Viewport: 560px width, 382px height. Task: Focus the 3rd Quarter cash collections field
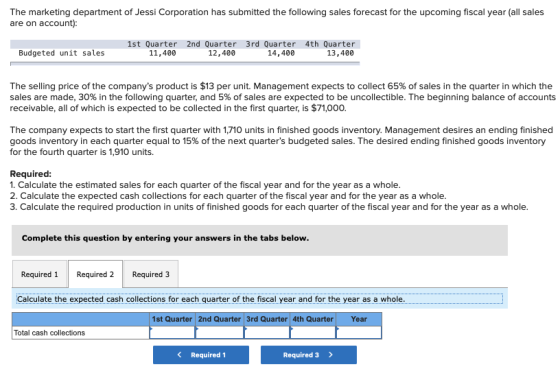(x=267, y=332)
